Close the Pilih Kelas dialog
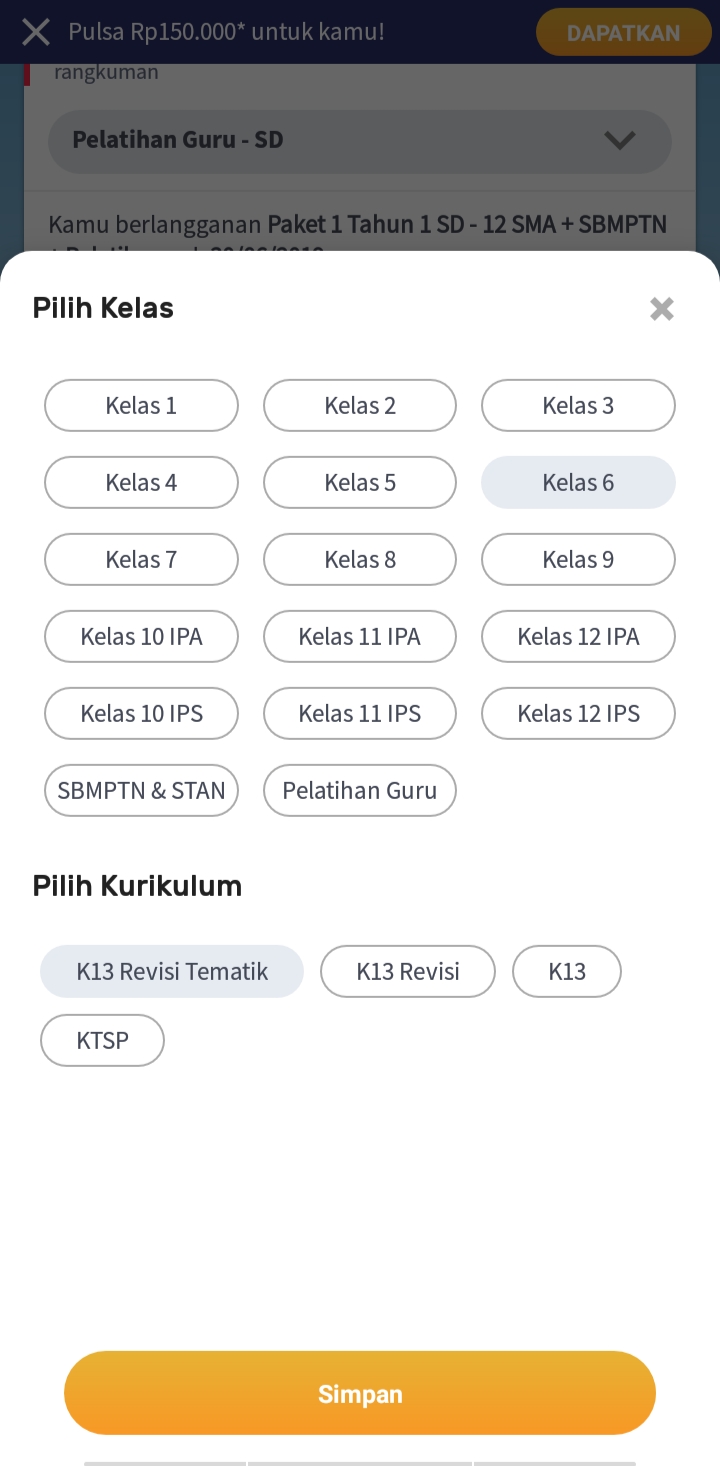The width and height of the screenshot is (720, 1466). click(x=661, y=309)
